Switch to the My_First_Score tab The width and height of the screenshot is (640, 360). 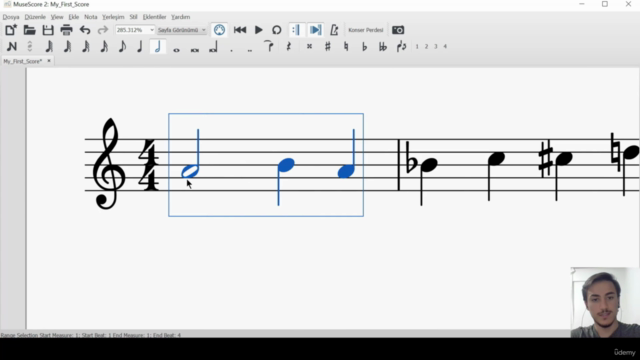[23, 61]
